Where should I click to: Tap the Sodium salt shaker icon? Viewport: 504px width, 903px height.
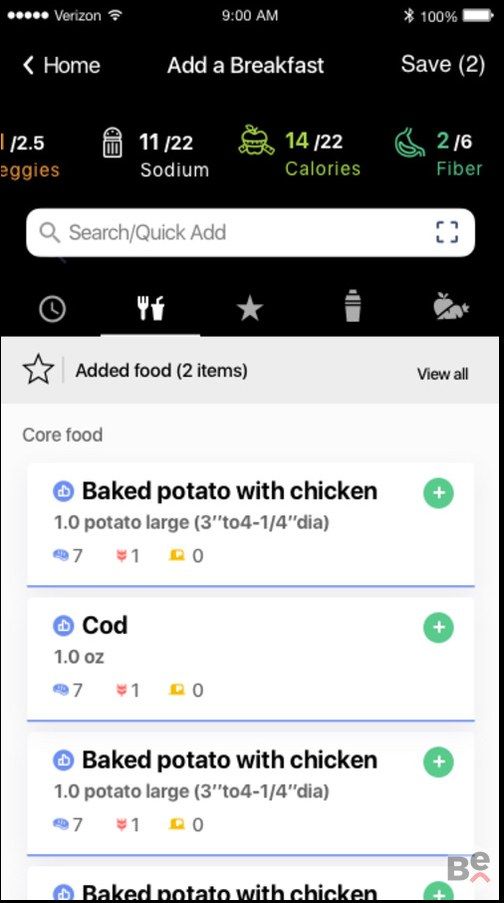click(113, 142)
